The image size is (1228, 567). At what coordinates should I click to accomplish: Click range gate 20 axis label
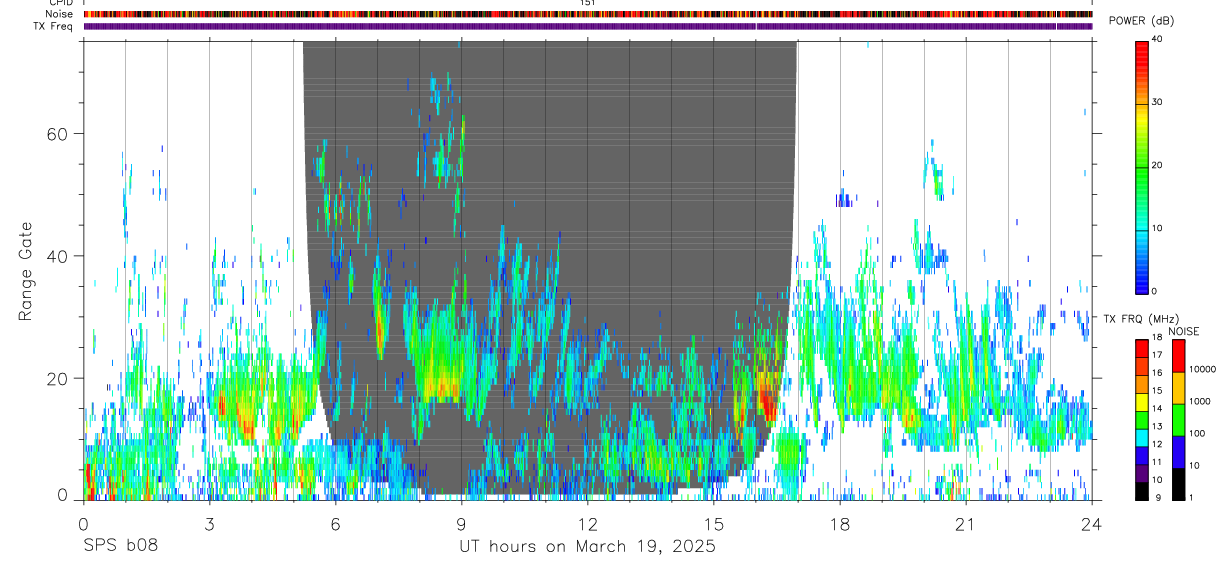click(56, 378)
